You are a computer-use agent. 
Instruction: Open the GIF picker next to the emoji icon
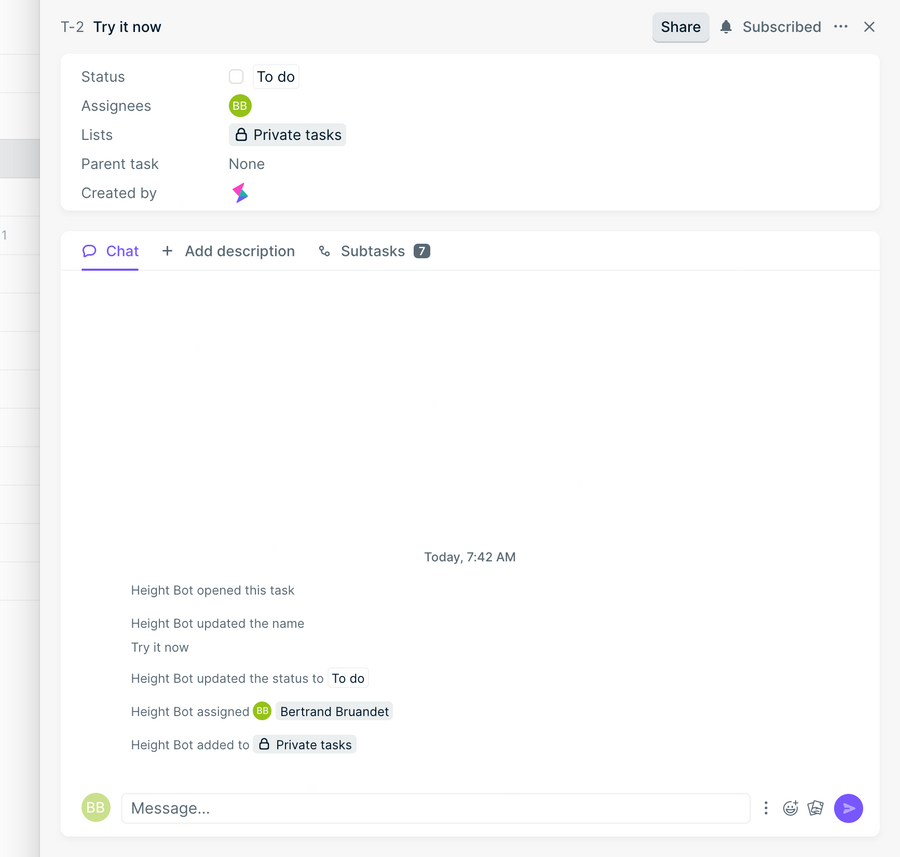815,808
